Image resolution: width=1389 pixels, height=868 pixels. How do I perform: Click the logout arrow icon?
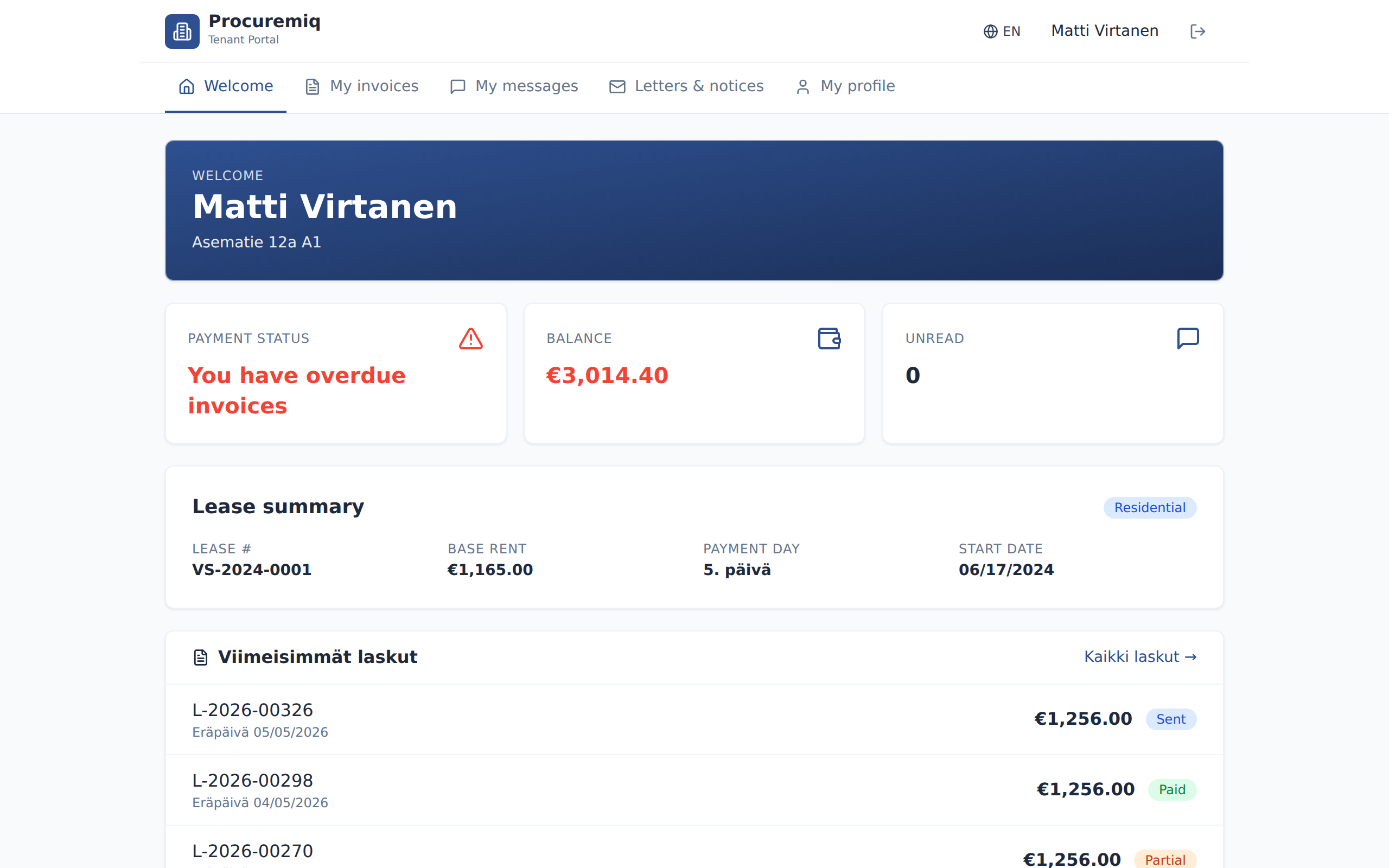[1197, 31]
